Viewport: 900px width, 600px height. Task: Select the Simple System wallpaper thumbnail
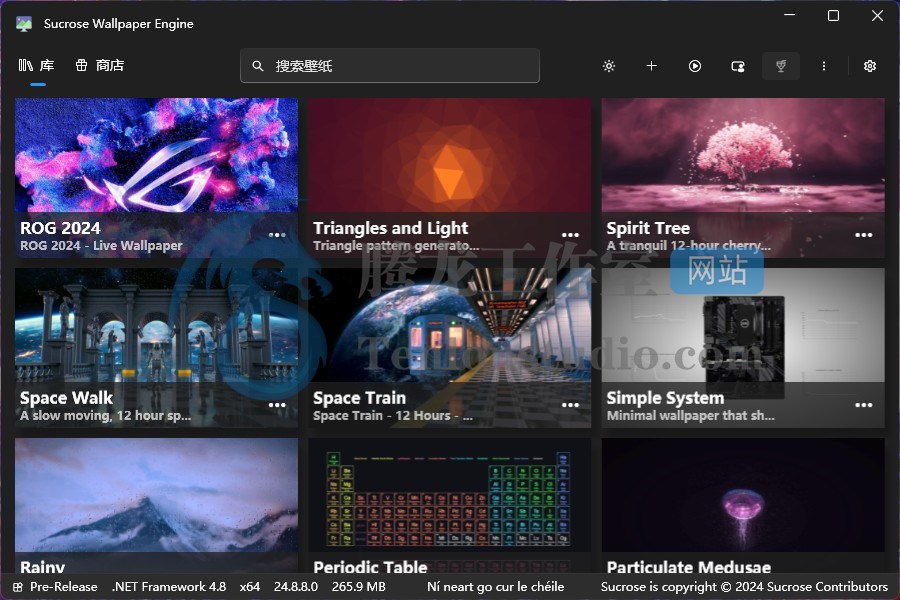[743, 325]
